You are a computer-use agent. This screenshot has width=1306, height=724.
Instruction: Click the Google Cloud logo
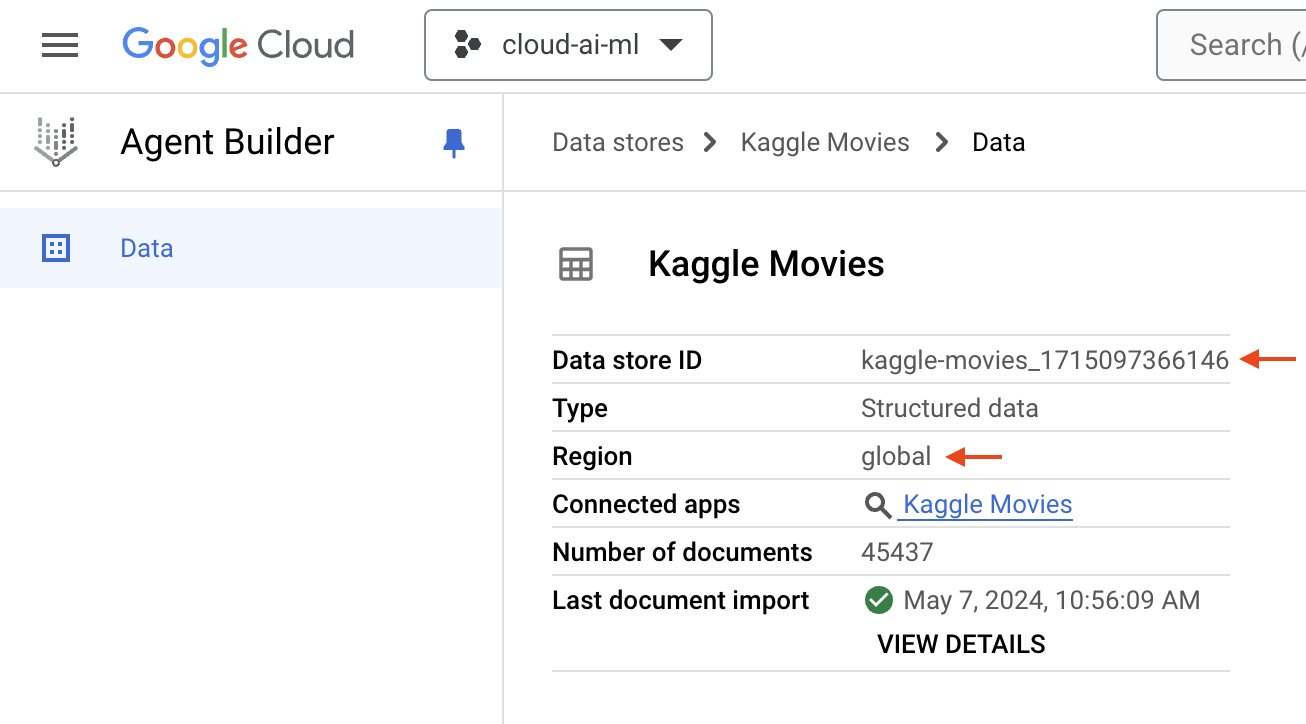click(238, 45)
